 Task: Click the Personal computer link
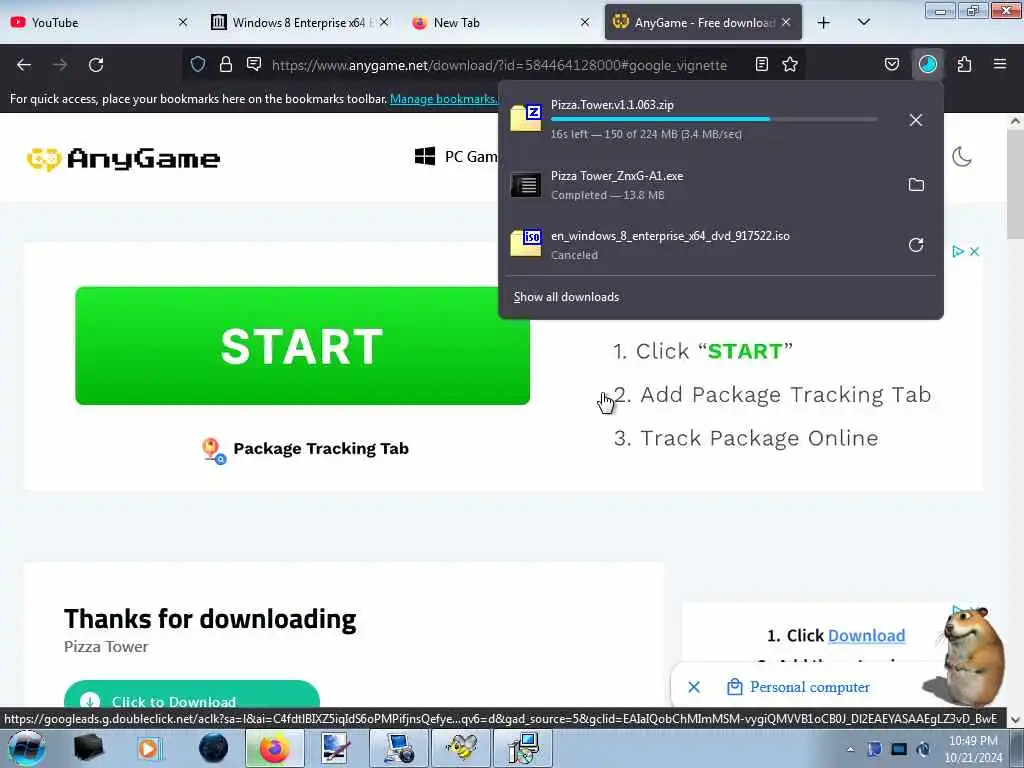(810, 687)
